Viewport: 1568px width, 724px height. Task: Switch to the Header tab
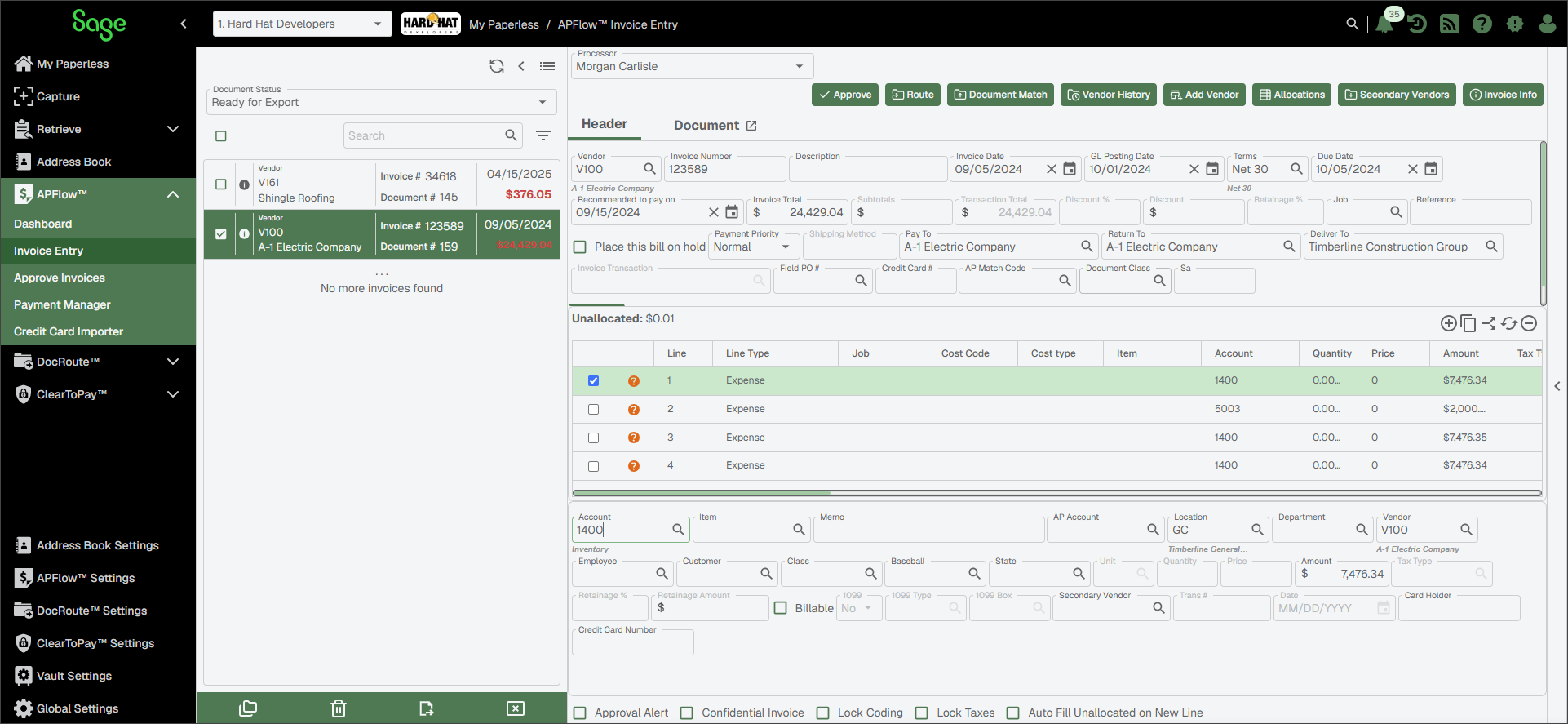pyautogui.click(x=605, y=124)
